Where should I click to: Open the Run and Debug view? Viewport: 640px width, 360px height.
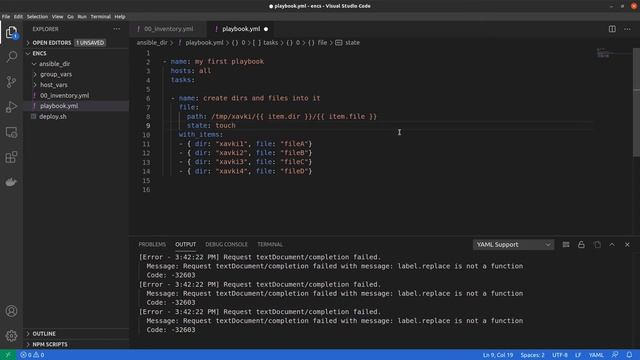11,107
